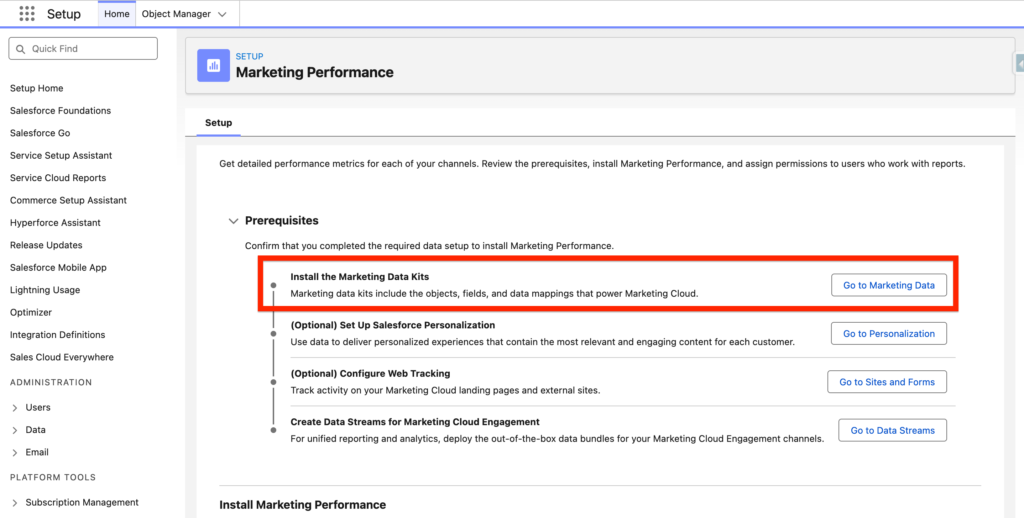Image resolution: width=1024 pixels, height=518 pixels.
Task: Click the Marketing Performance chart icon
Action: point(213,65)
